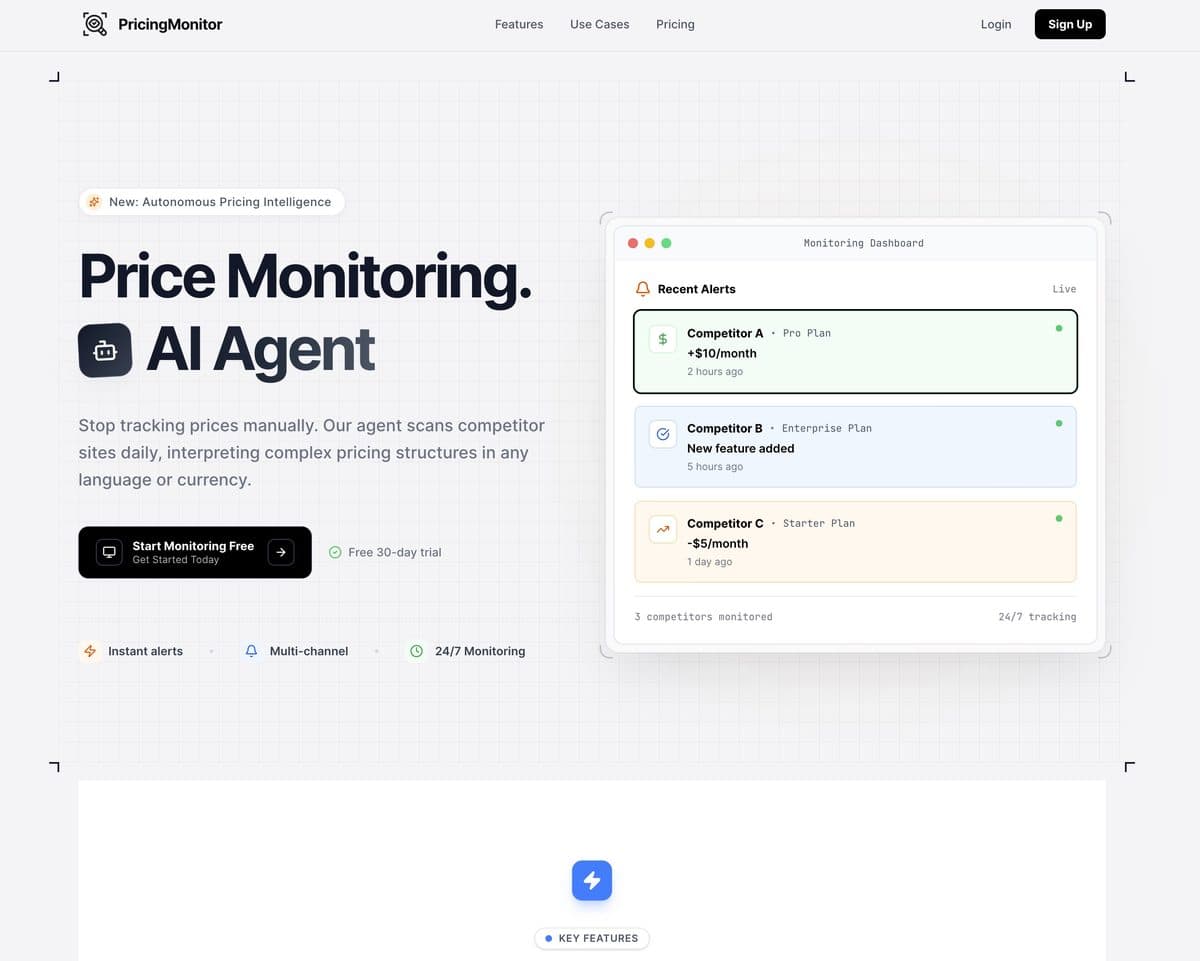Click the PricingMonitor logo icon
1200x961 pixels.
click(x=95, y=24)
